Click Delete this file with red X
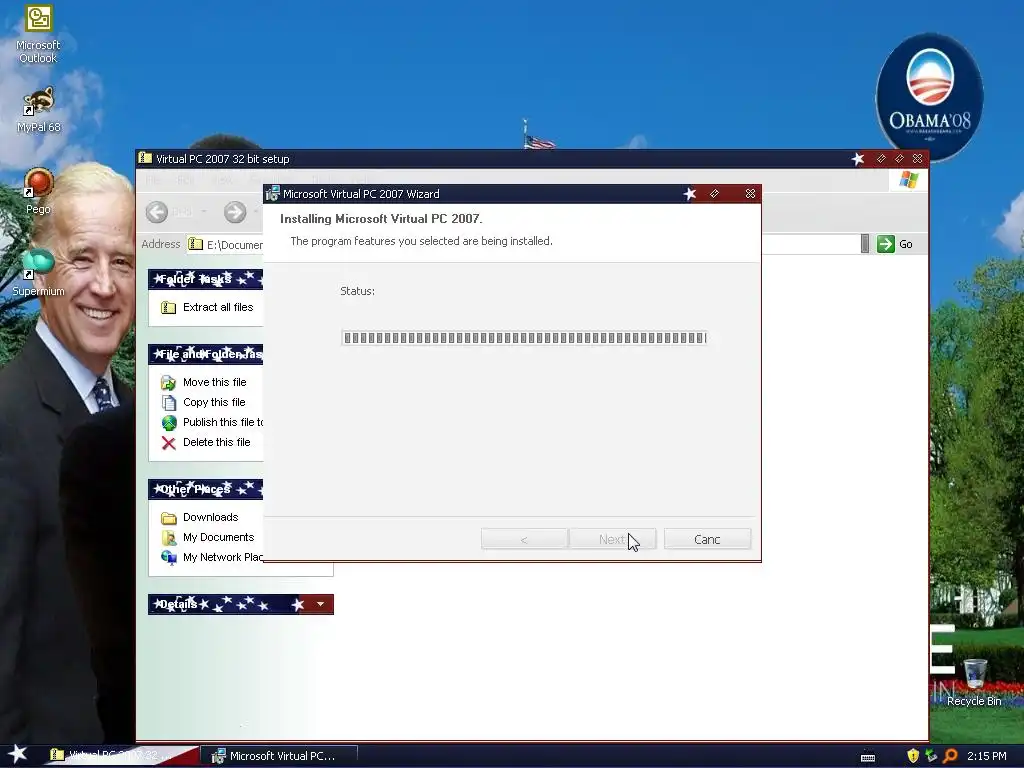Viewport: 1024px width, 768px height. pos(216,442)
